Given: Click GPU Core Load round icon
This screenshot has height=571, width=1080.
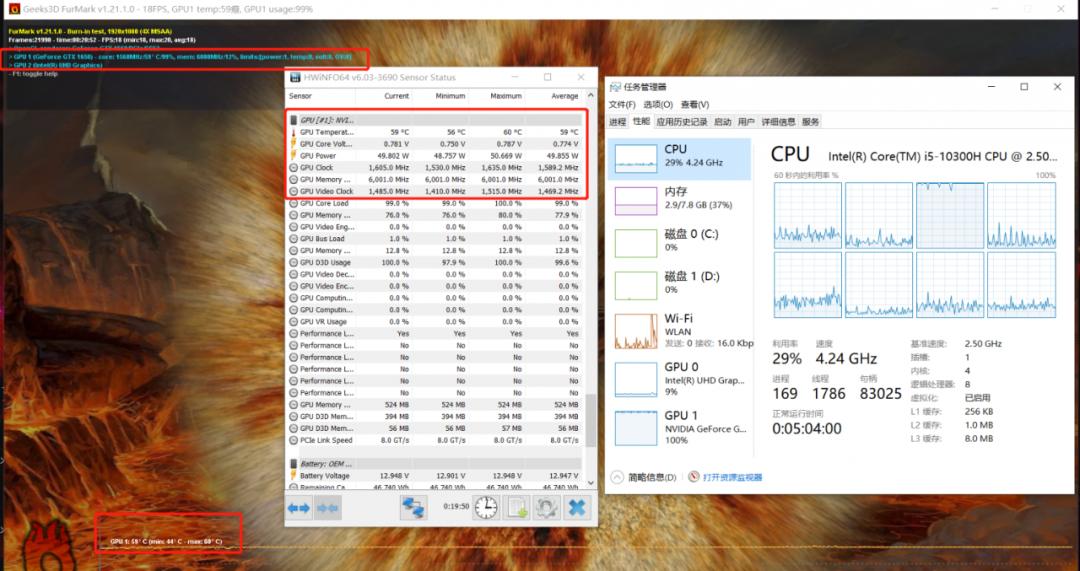Looking at the screenshot, I should tap(293, 203).
